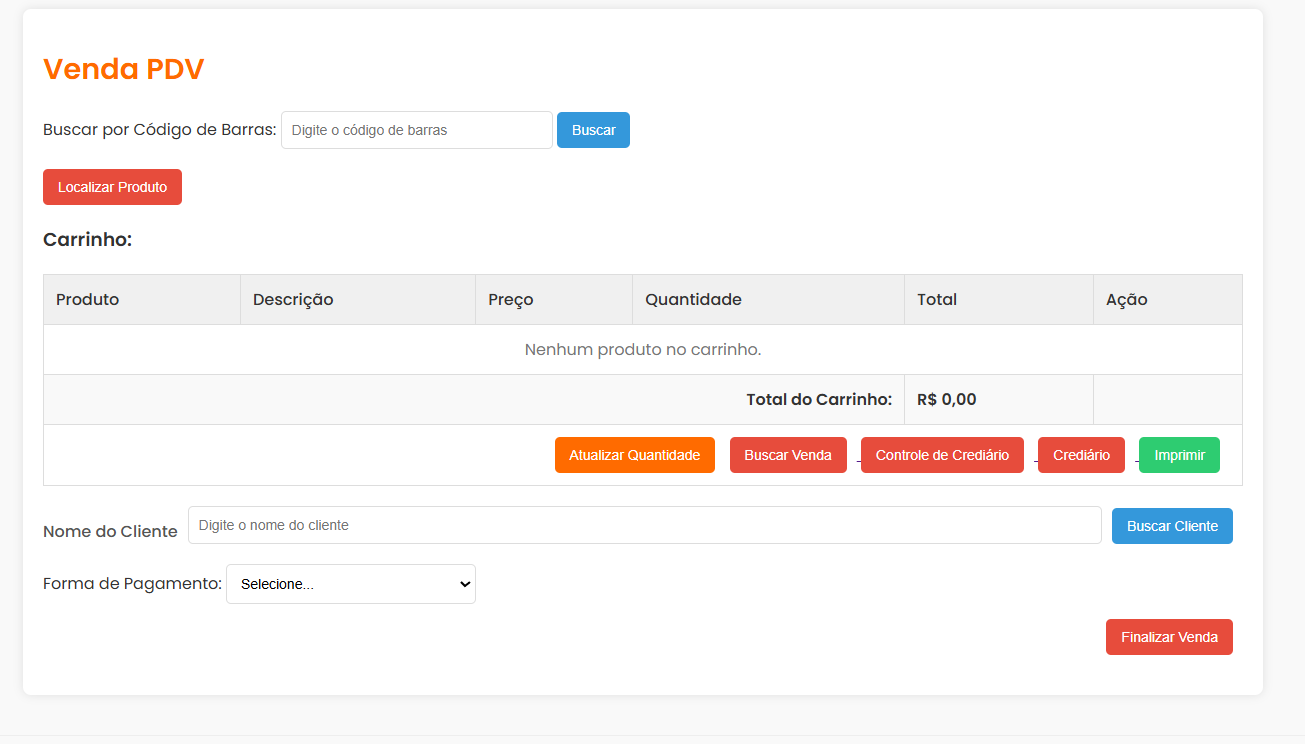Viewport: 1305px width, 744px height.
Task: Open Controle de Crediário
Action: (942, 455)
